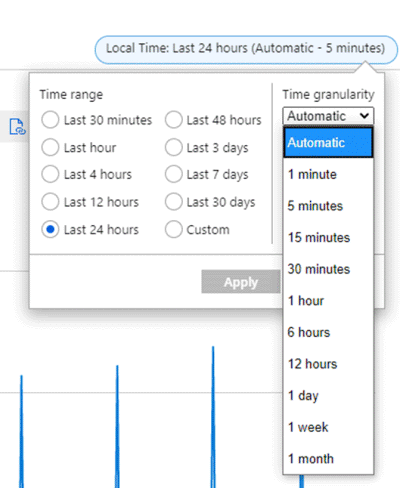Choose 1 month granularity

coord(328,459)
